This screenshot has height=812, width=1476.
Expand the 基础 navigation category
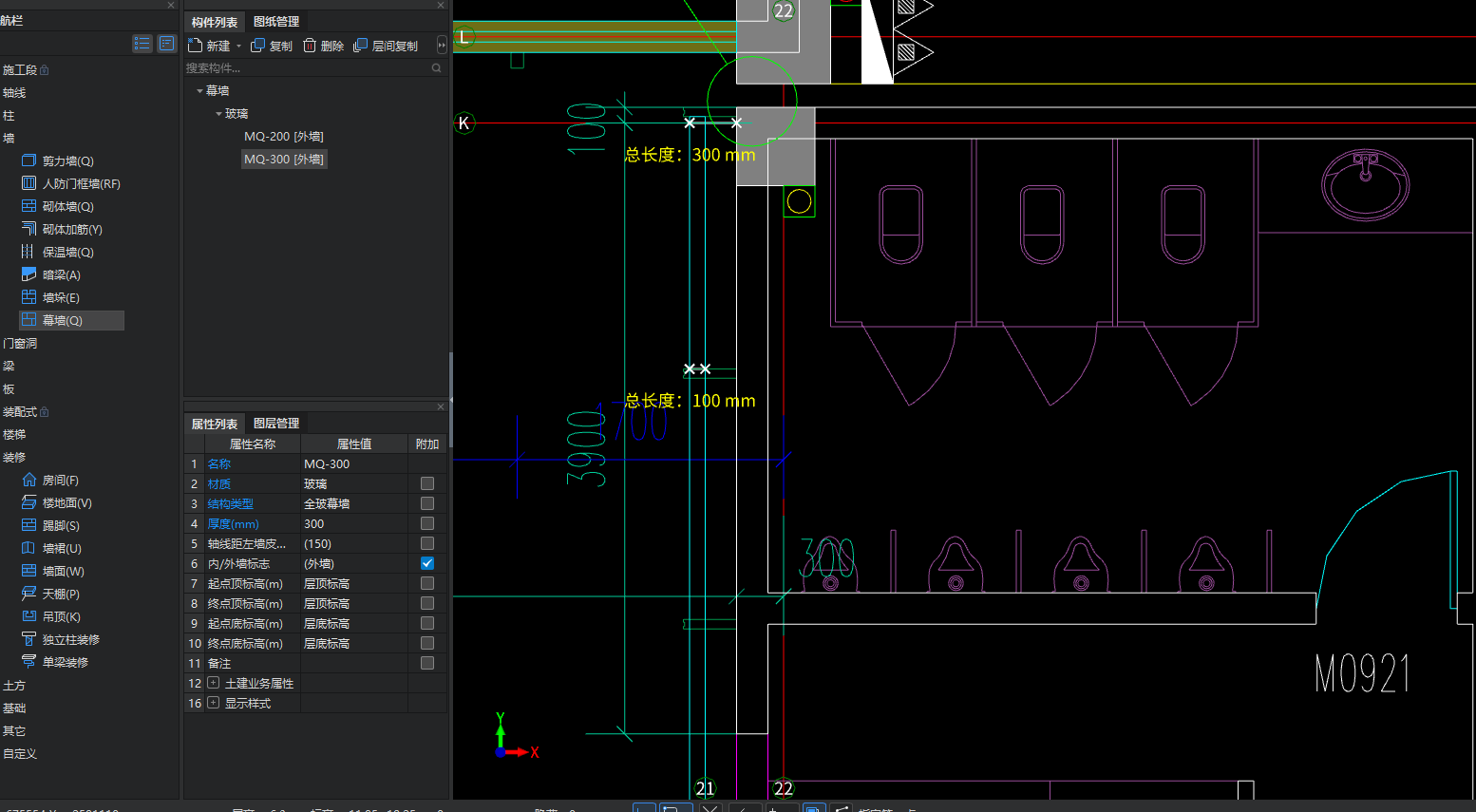(x=14, y=708)
